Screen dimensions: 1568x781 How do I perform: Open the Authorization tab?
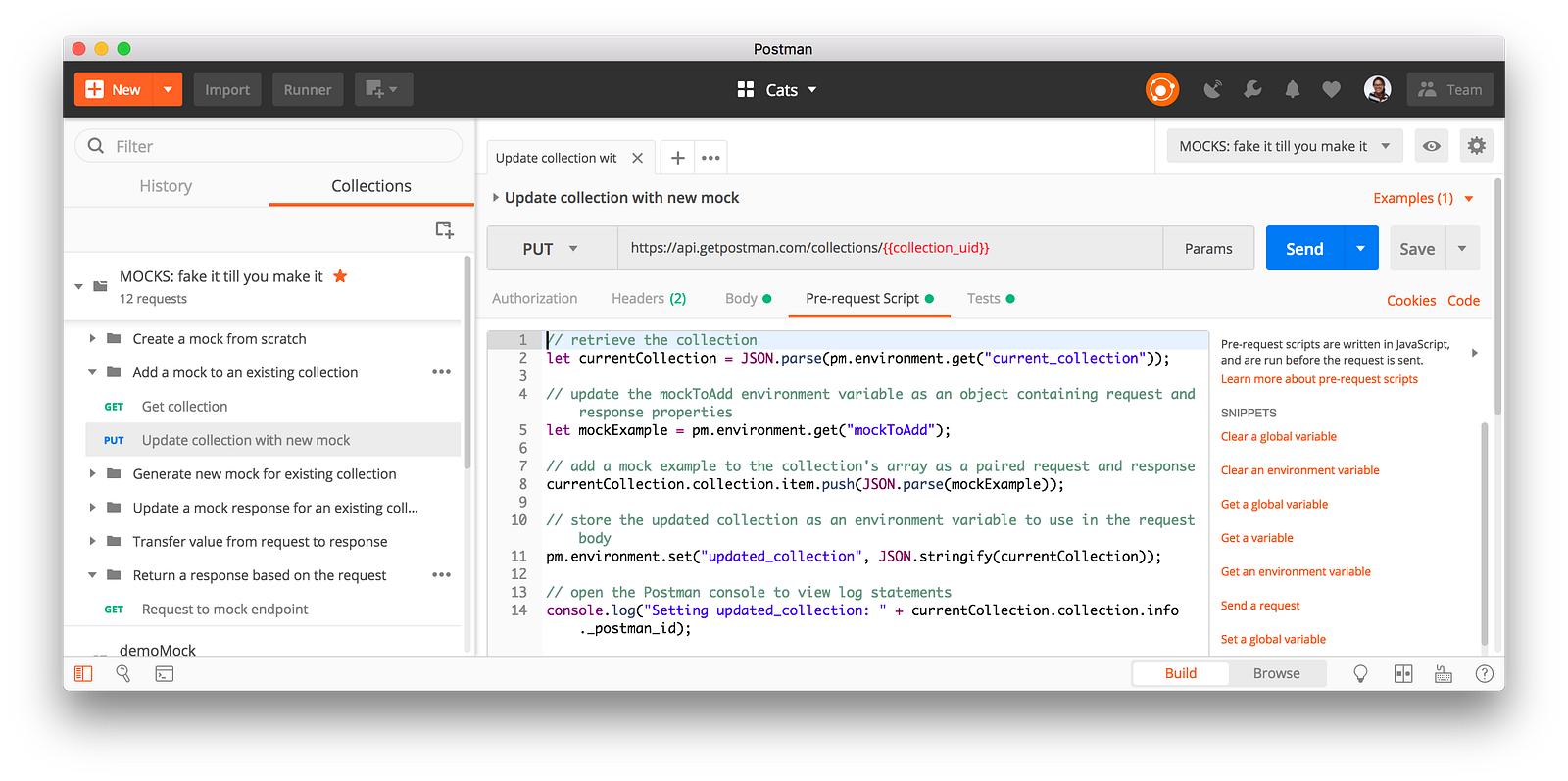tap(535, 299)
